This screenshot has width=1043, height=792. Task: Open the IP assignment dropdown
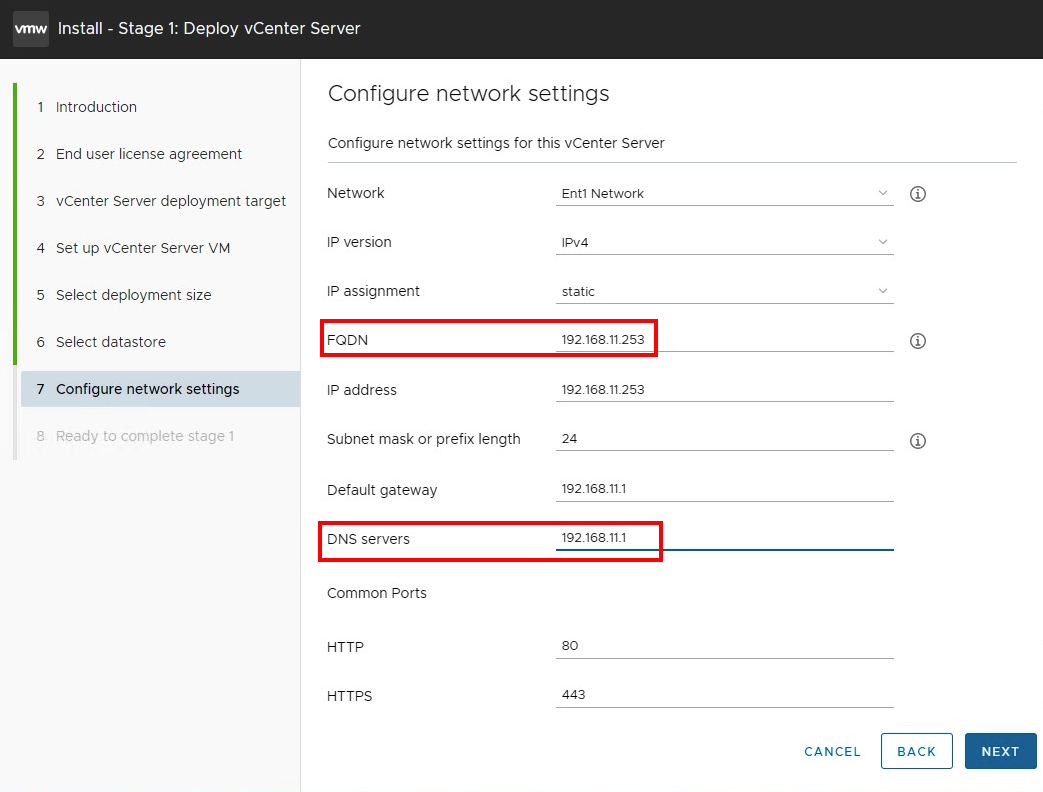click(x=724, y=291)
